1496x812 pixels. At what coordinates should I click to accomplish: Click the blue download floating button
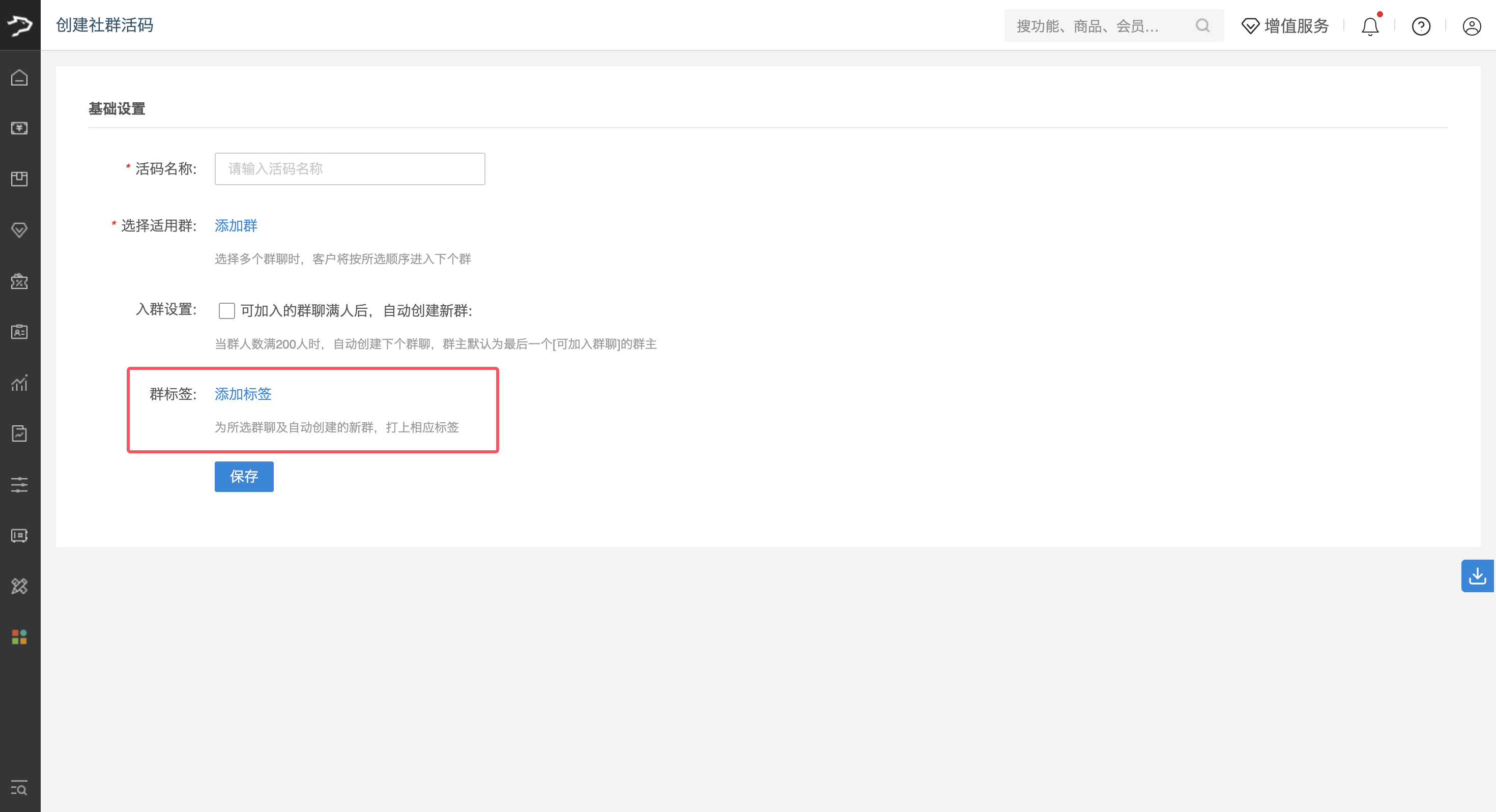pos(1477,575)
